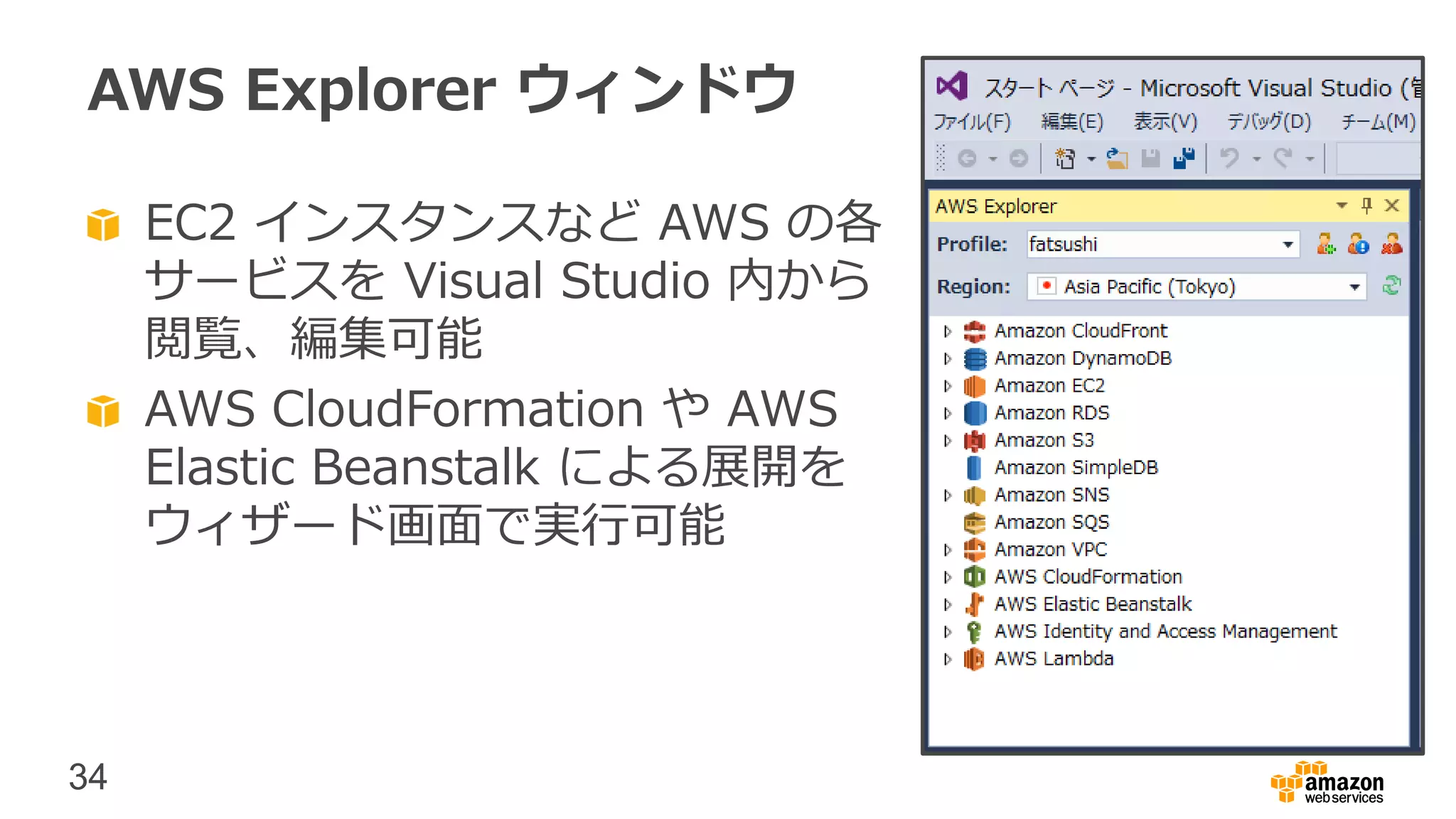Click the Navigate Backward toolbar icon
Screen dimensions: 1456x819
click(x=967, y=159)
